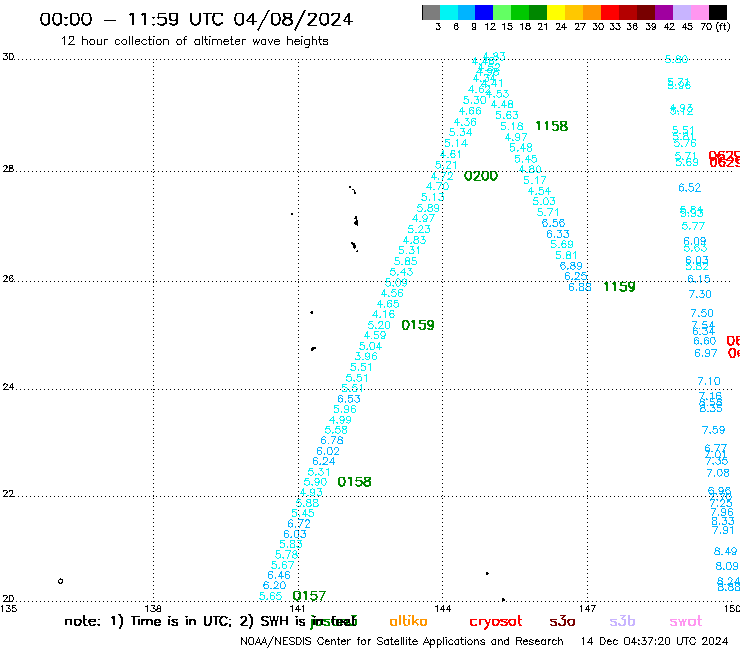Screen dimensions: 740x650
Task: Click the longitude axis label 147
Action: click(588, 608)
